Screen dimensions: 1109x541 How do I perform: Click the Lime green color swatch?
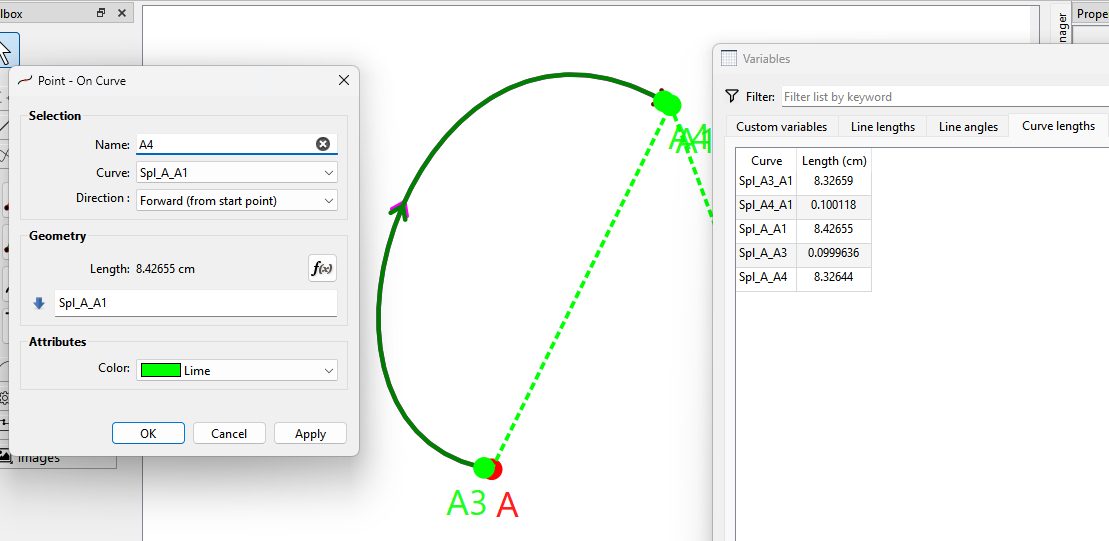tap(160, 370)
